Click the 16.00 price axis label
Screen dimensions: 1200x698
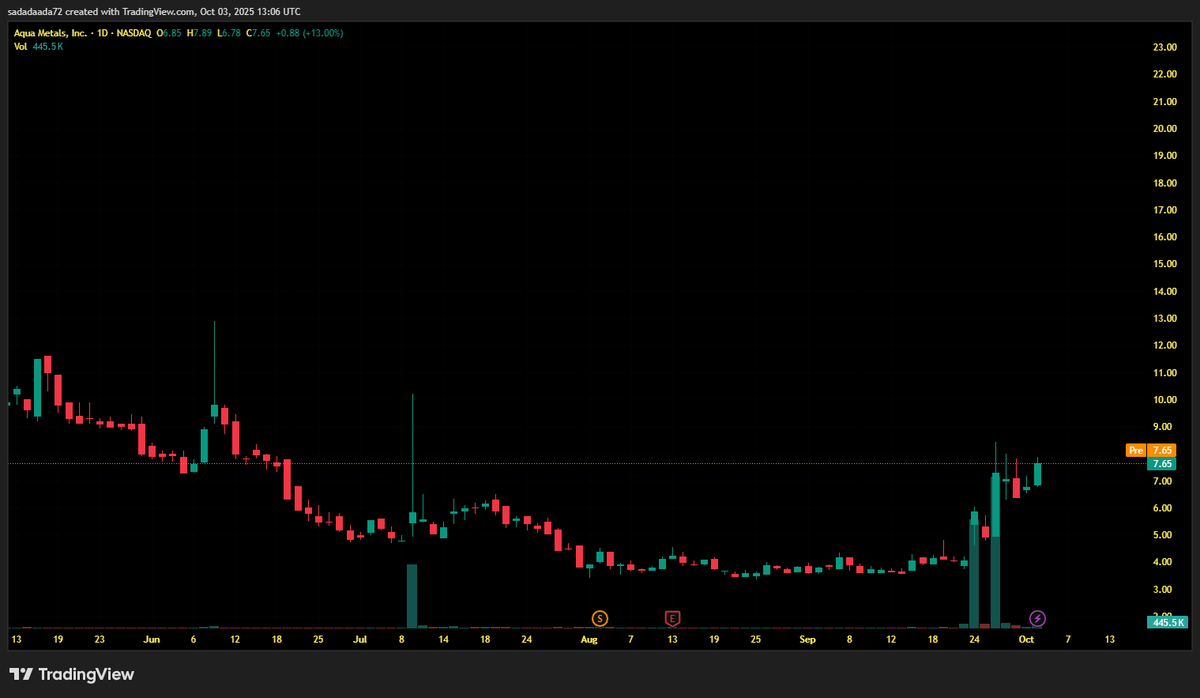(1163, 237)
